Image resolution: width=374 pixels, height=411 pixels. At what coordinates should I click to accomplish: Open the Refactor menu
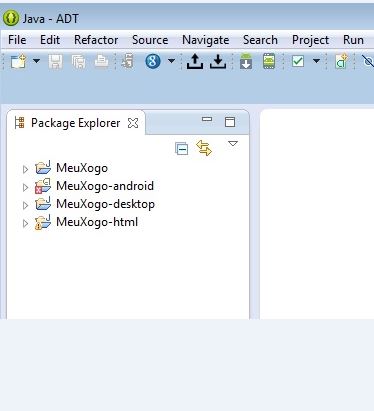(96, 40)
